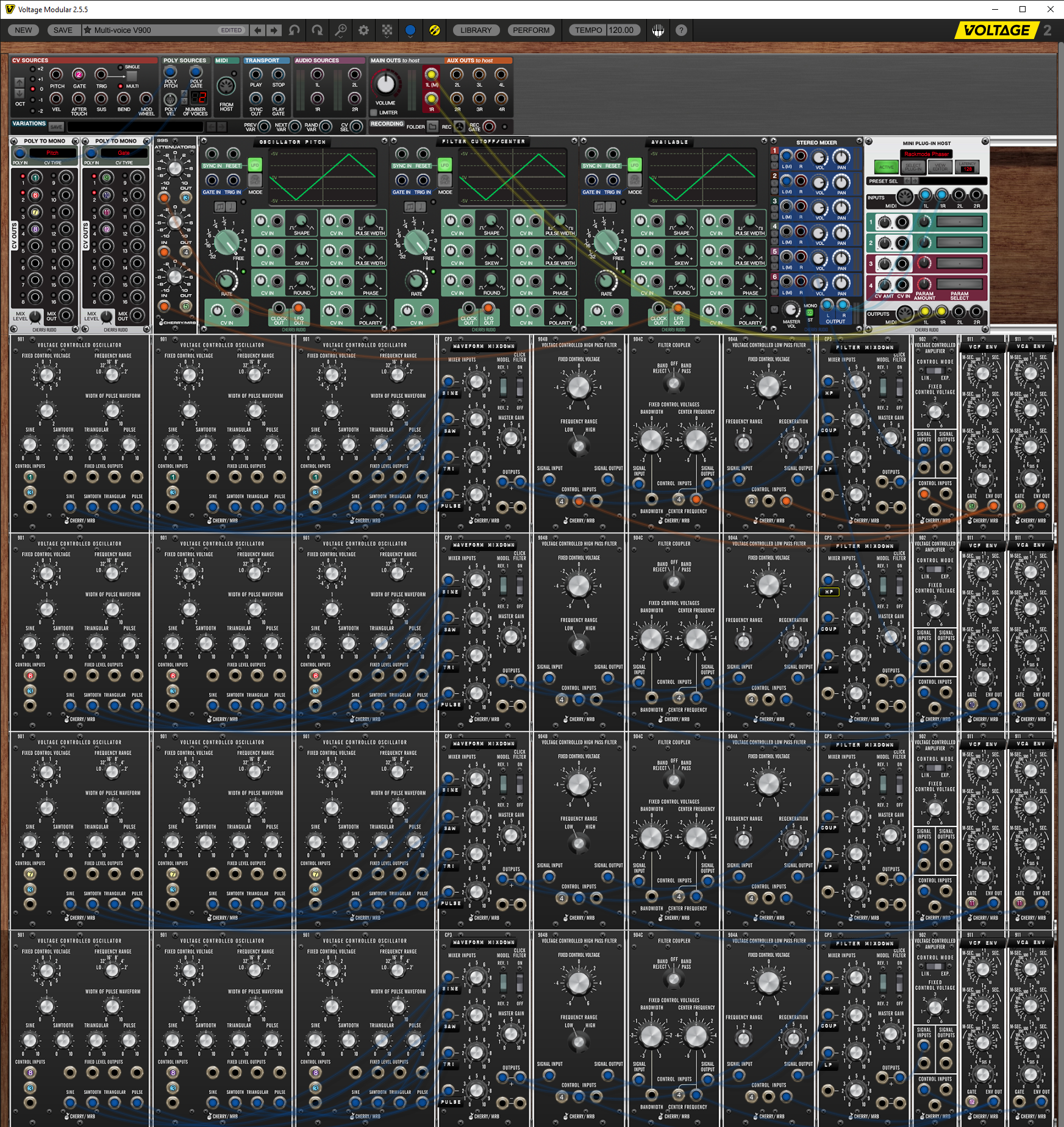
Task: Click the REC record button
Action: (x=459, y=127)
